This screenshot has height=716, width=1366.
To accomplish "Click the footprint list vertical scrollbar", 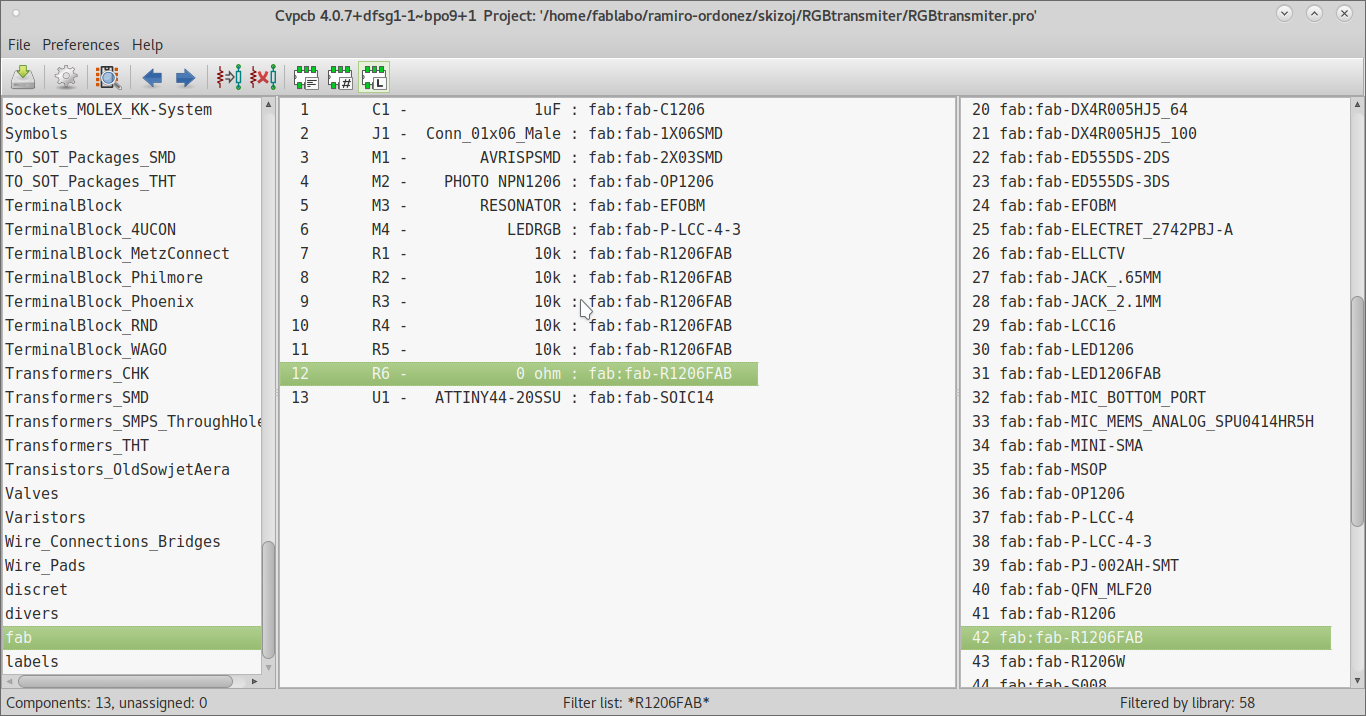I will click(1357, 411).
